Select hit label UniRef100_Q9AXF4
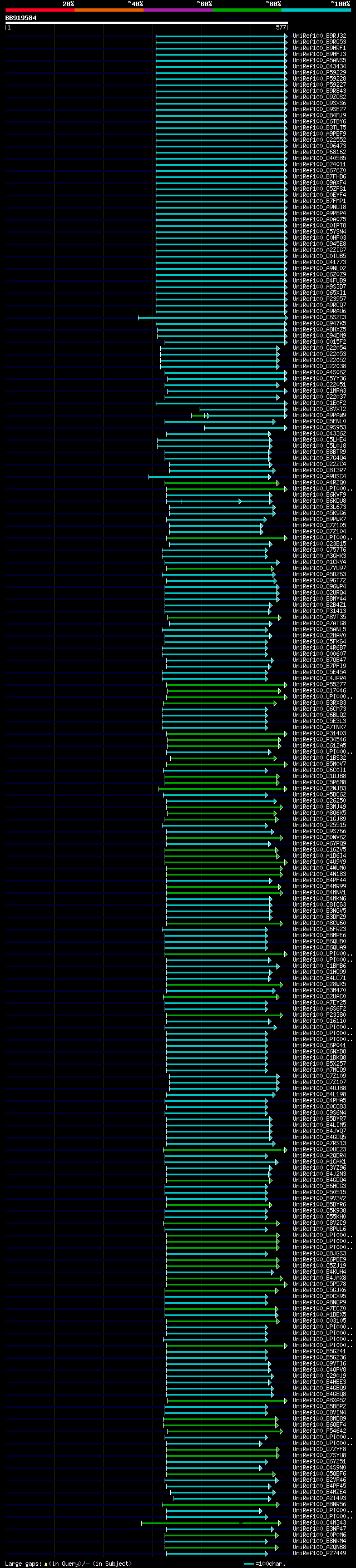 point(319,182)
